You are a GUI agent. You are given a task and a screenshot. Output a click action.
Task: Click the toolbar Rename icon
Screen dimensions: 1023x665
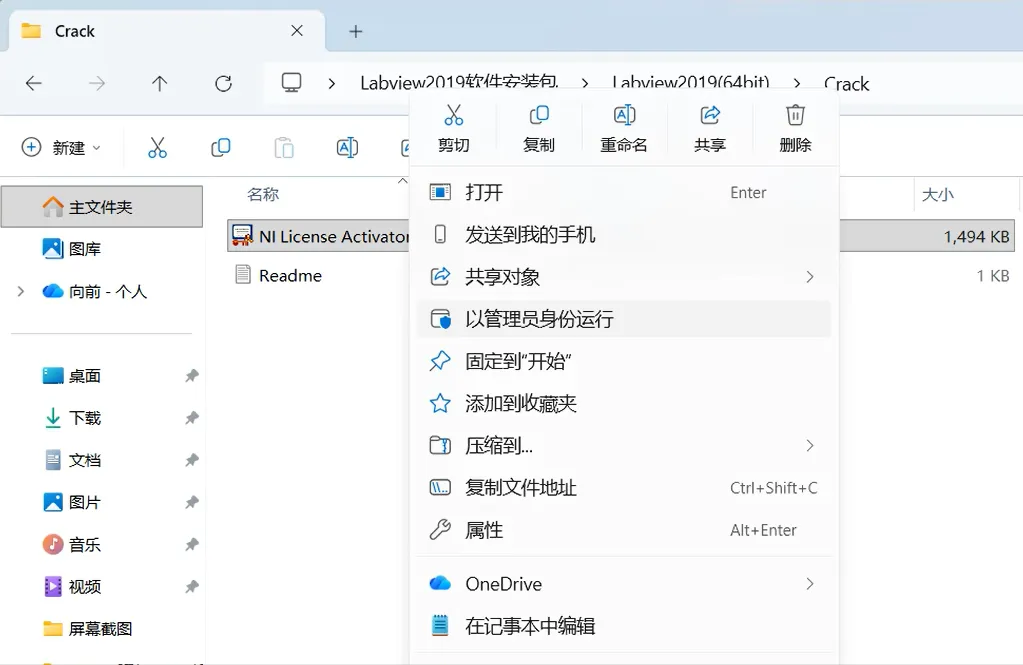(347, 147)
